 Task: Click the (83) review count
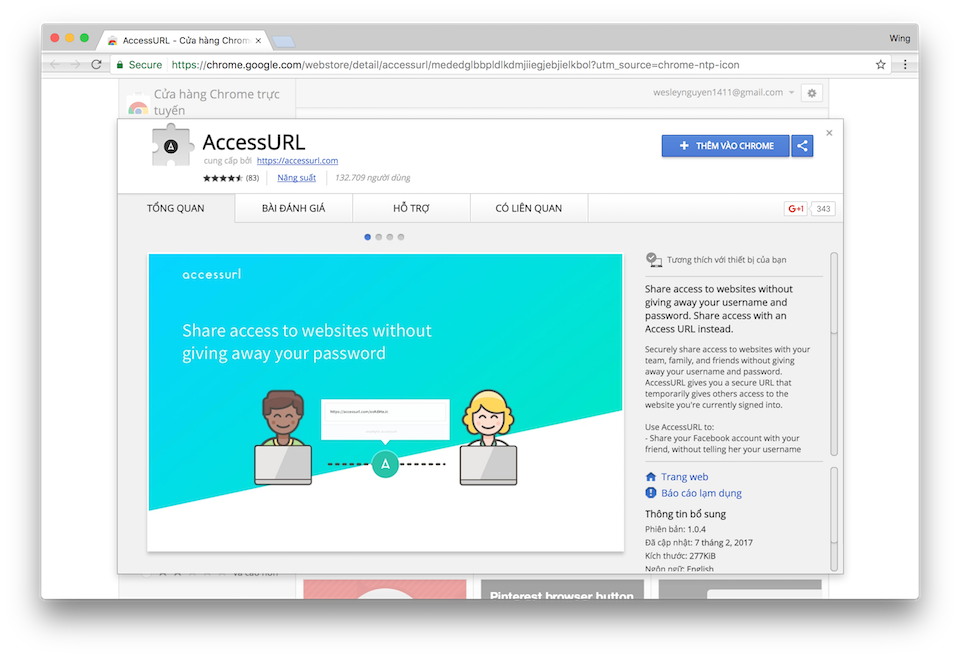[x=252, y=178]
